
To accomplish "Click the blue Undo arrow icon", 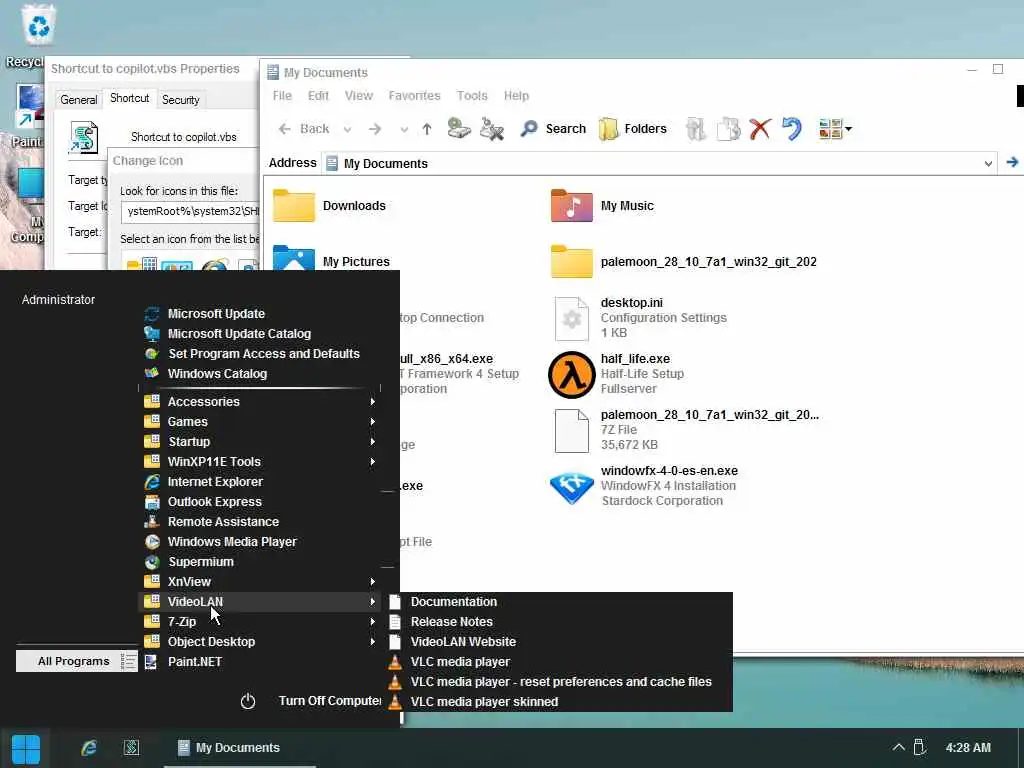I will [x=792, y=129].
